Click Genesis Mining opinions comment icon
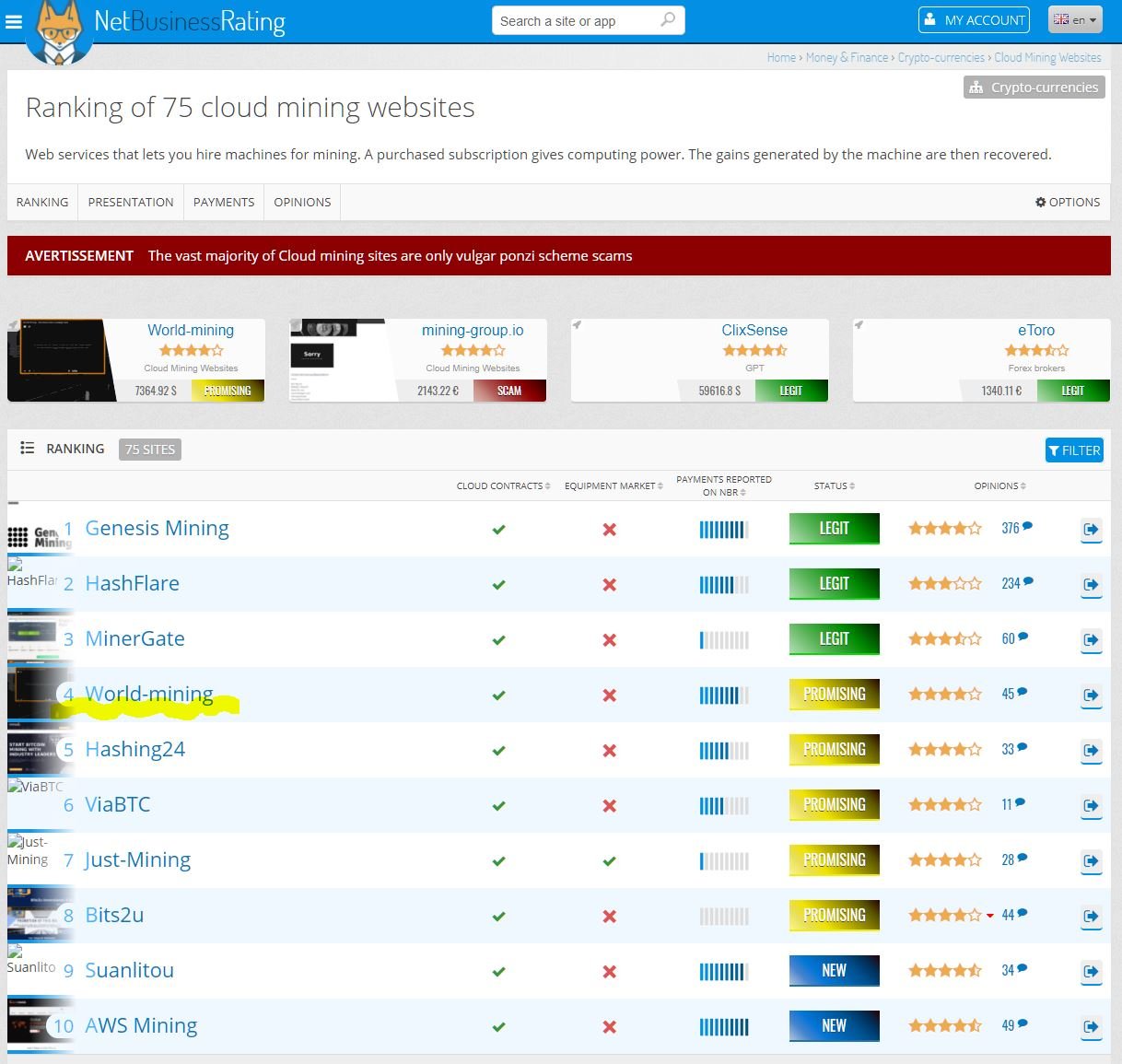This screenshot has width=1122, height=1064. click(1028, 526)
